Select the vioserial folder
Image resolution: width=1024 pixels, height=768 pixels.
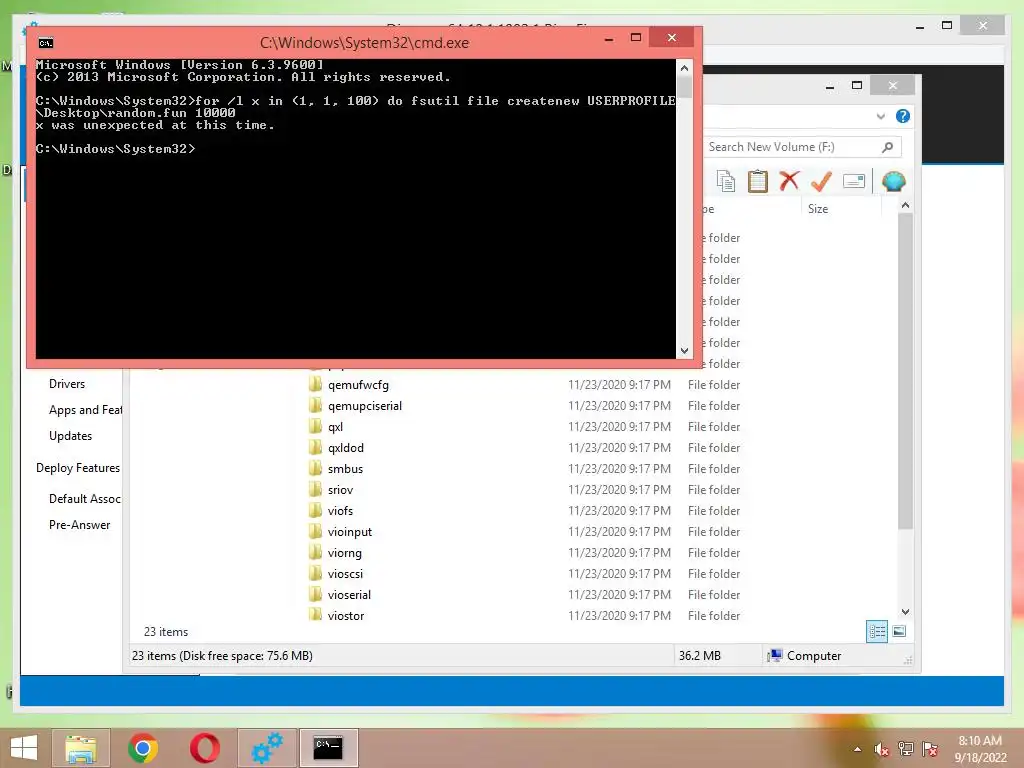point(349,595)
